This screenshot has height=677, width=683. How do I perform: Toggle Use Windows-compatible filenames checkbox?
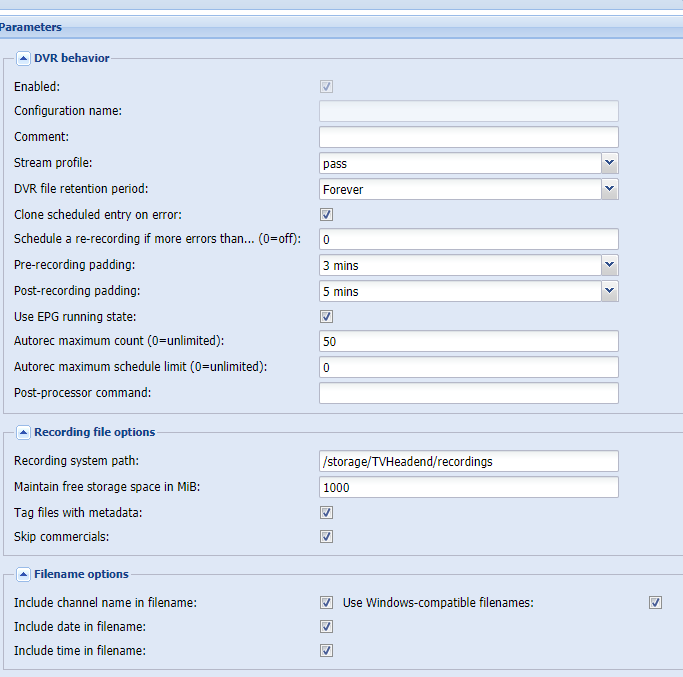point(655,602)
